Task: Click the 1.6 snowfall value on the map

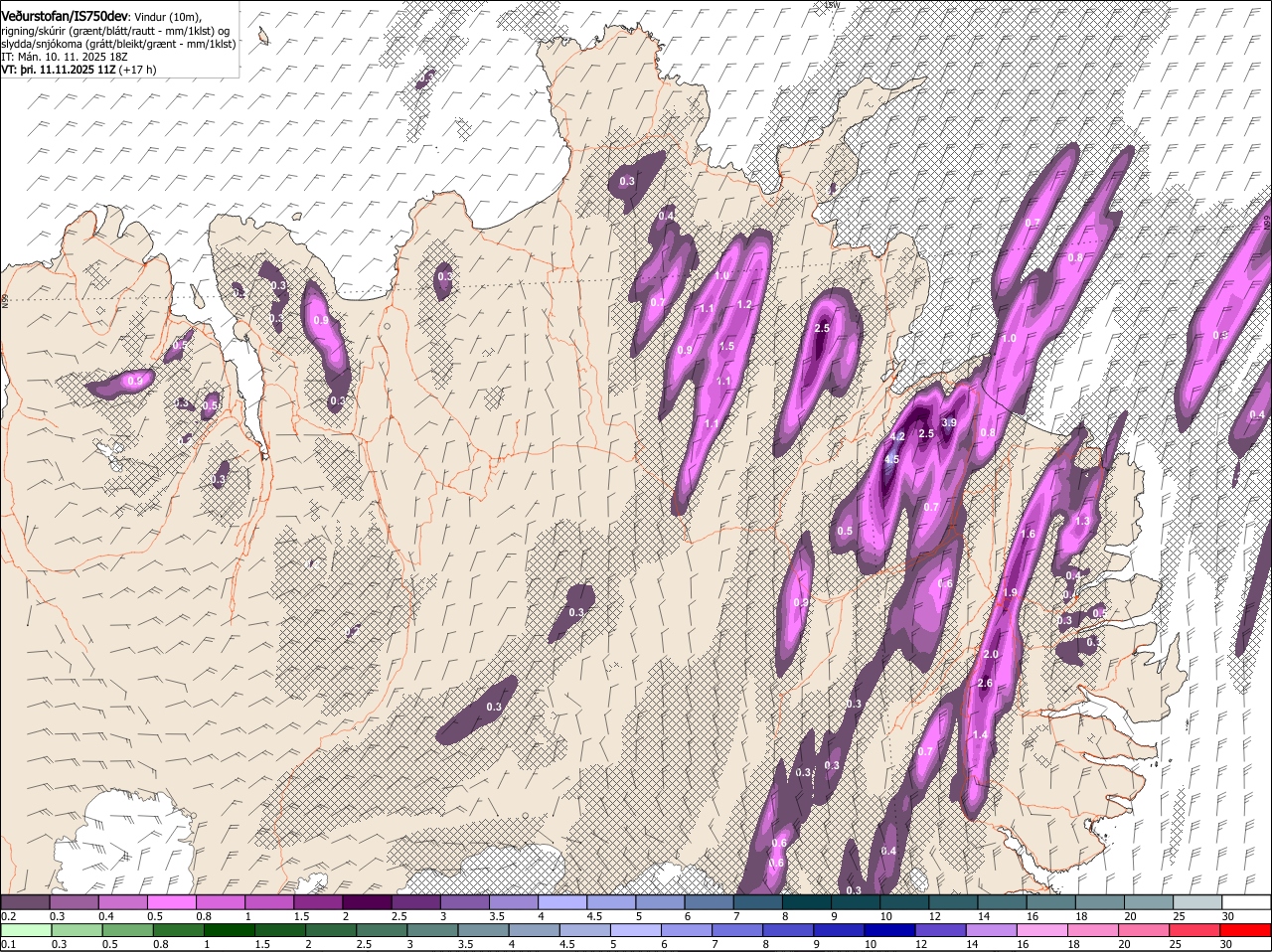Action: pos(1029,534)
